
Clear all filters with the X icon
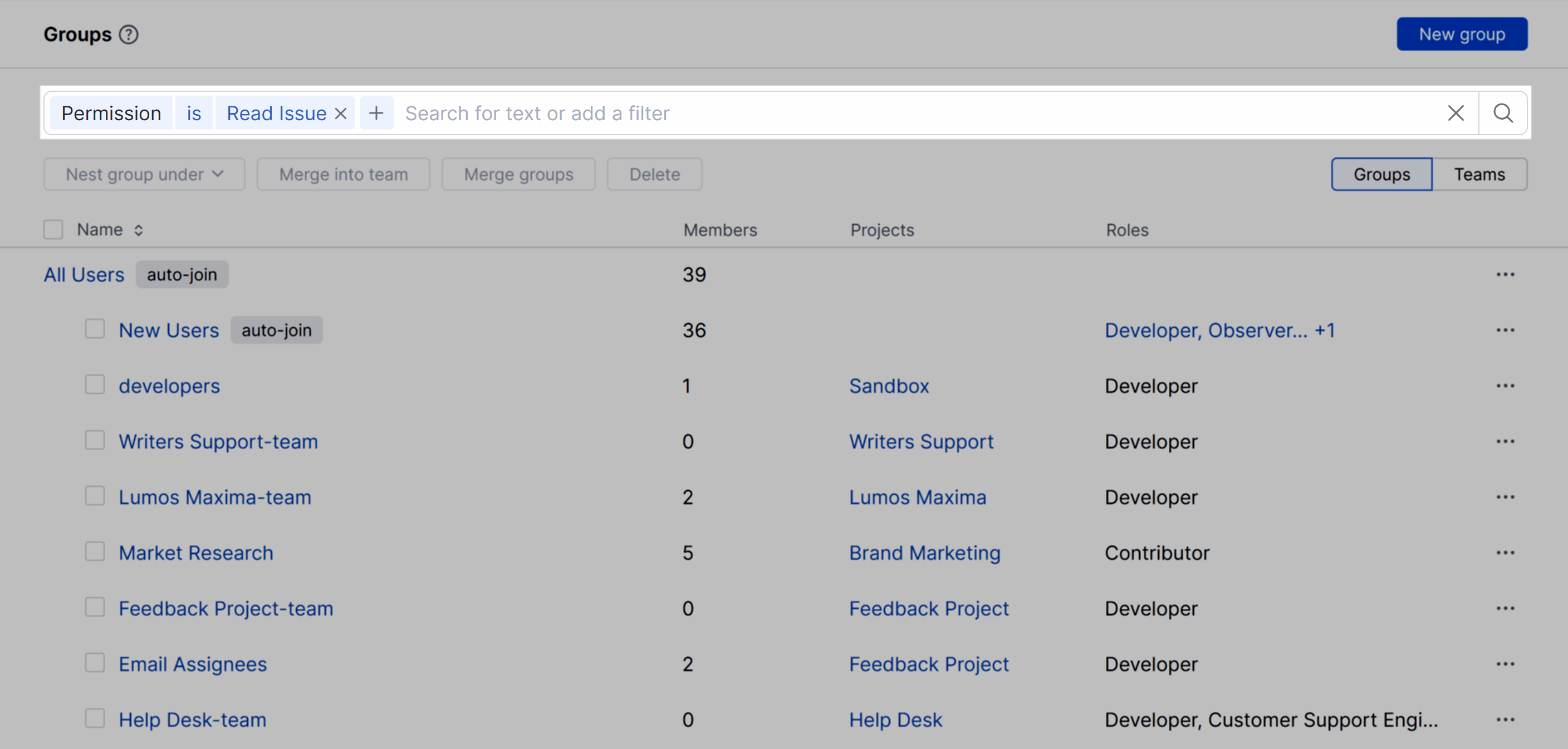(x=1456, y=112)
